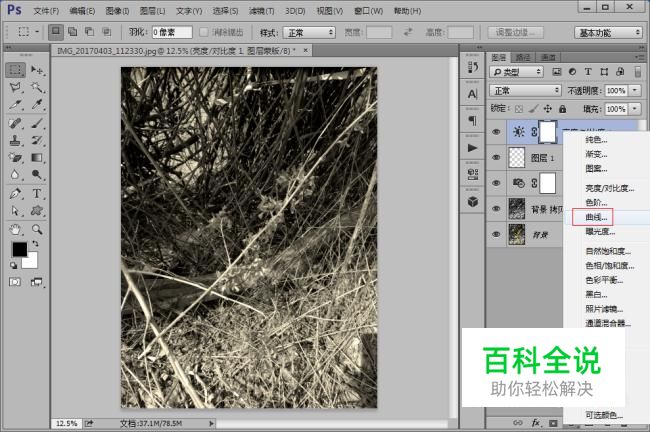Select the Brush tool
This screenshot has height=432, width=650.
pos(37,123)
